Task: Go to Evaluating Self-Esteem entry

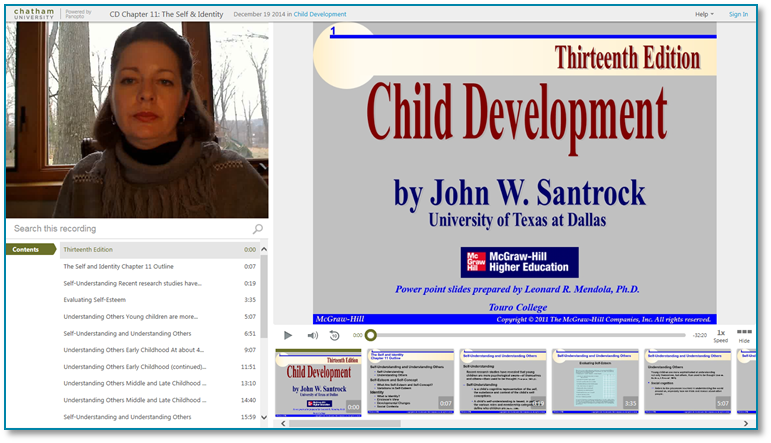Action: (x=159, y=300)
